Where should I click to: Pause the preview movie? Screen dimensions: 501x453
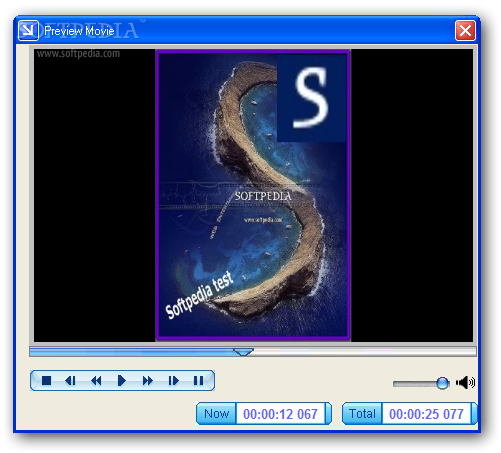198,380
